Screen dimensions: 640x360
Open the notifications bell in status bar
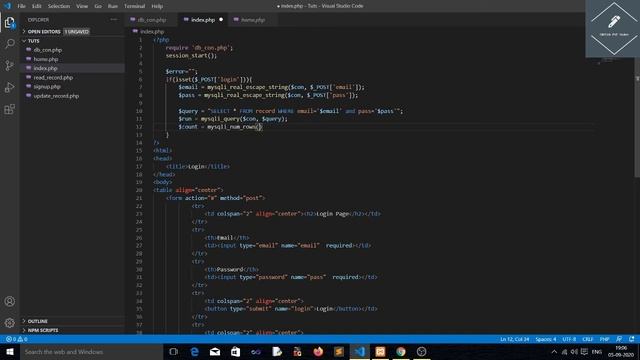(x=631, y=339)
